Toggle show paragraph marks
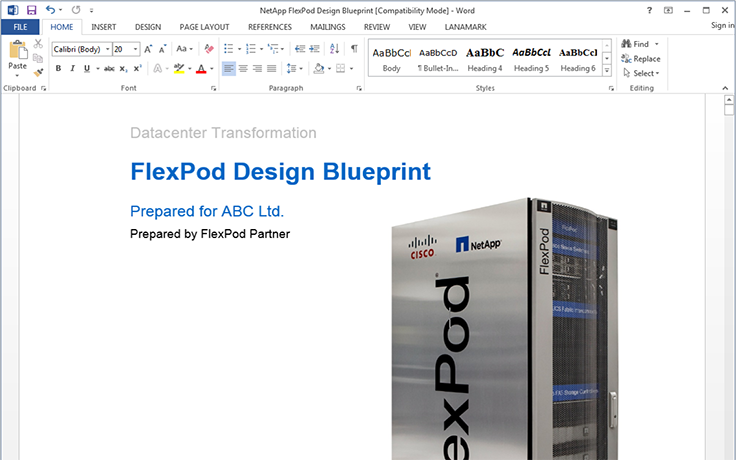The height and width of the screenshot is (460, 736). (x=354, y=48)
